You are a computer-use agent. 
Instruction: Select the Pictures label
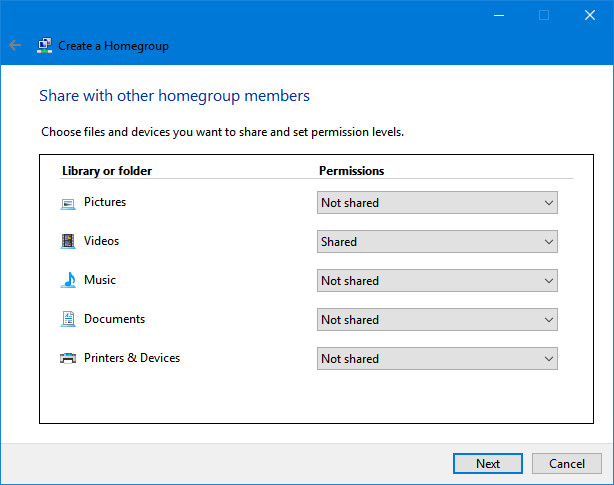[105, 202]
